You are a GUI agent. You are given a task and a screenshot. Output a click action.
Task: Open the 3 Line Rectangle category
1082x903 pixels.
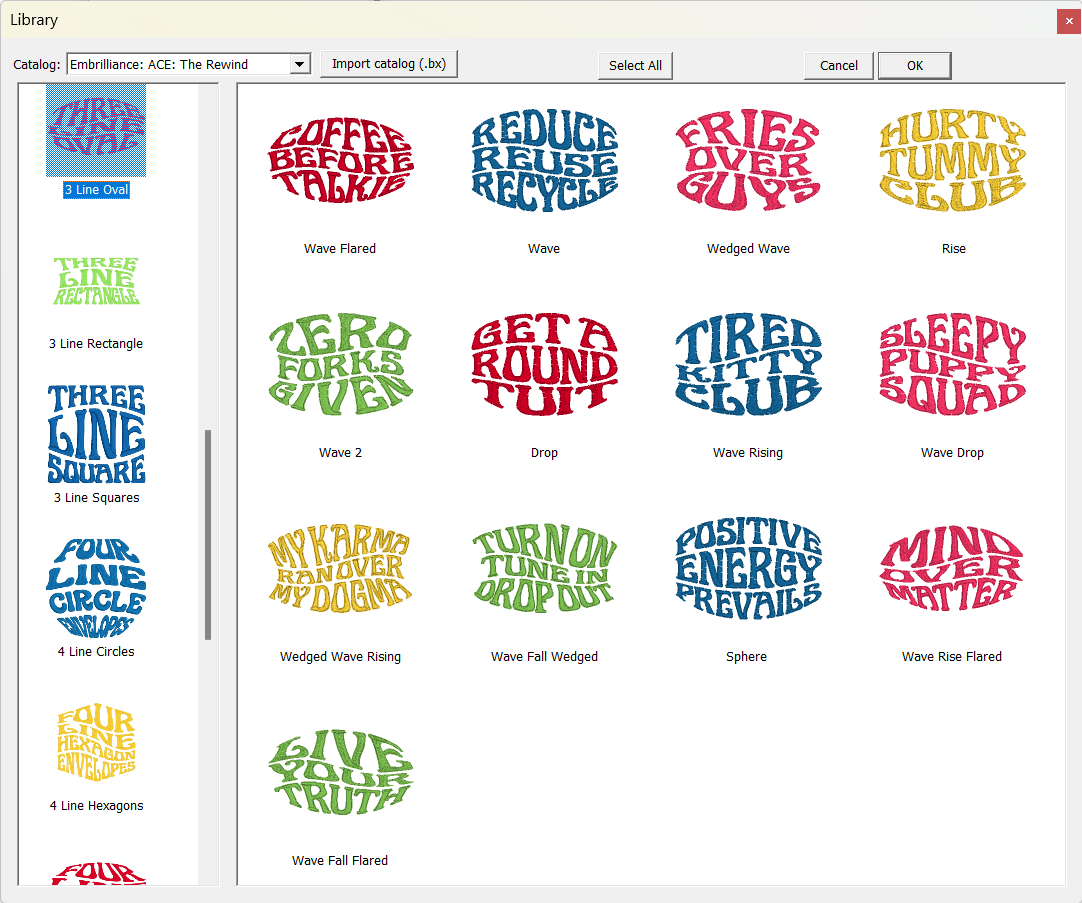[x=96, y=281]
